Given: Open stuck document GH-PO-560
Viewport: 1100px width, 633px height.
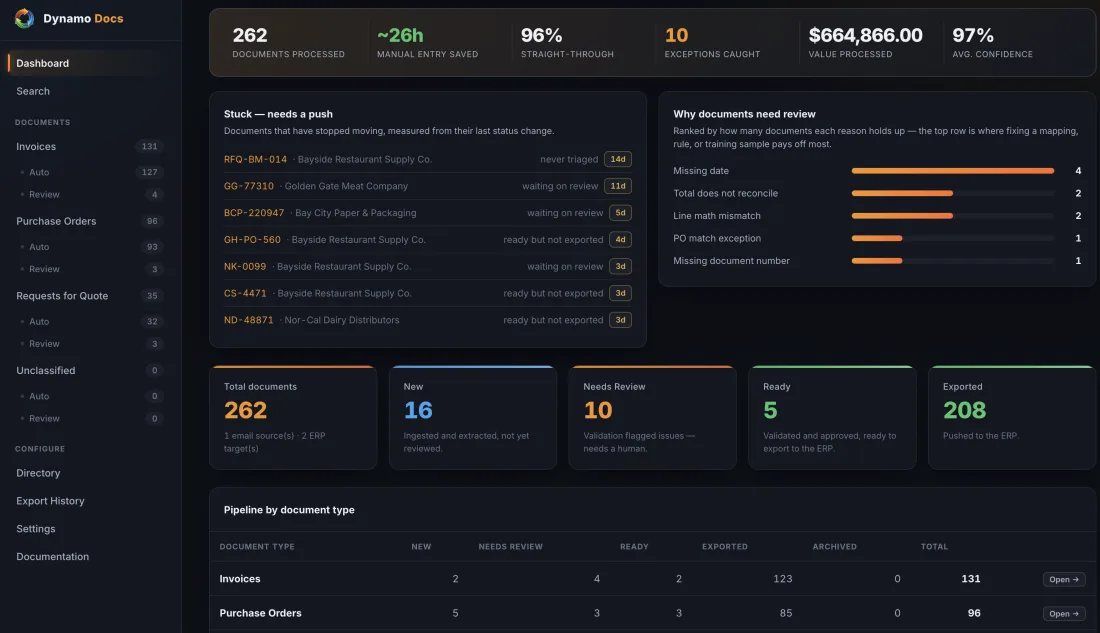Looking at the screenshot, I should 253,239.
